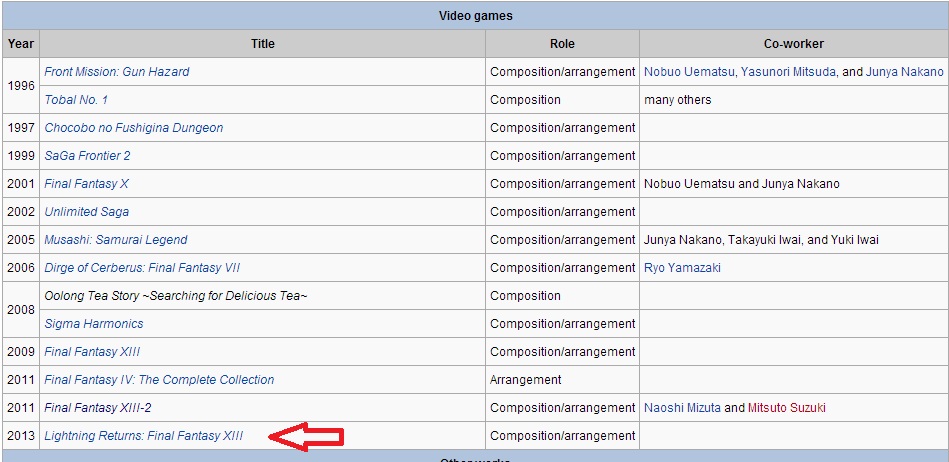The image size is (949, 462).
Task: Click the 2008 year cell
Action: pos(21,310)
